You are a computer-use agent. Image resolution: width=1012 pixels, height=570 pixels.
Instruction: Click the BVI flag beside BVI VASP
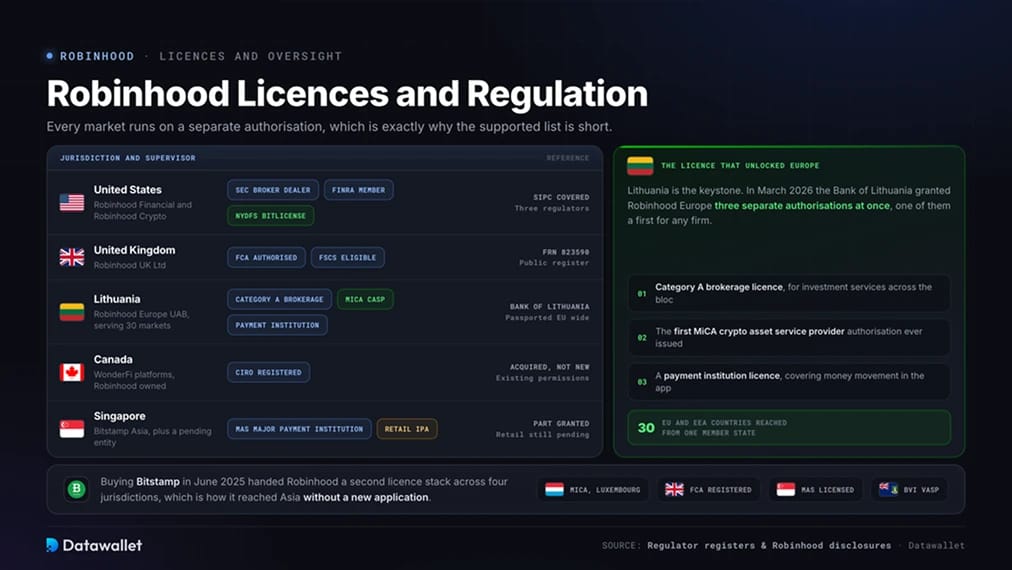888,489
